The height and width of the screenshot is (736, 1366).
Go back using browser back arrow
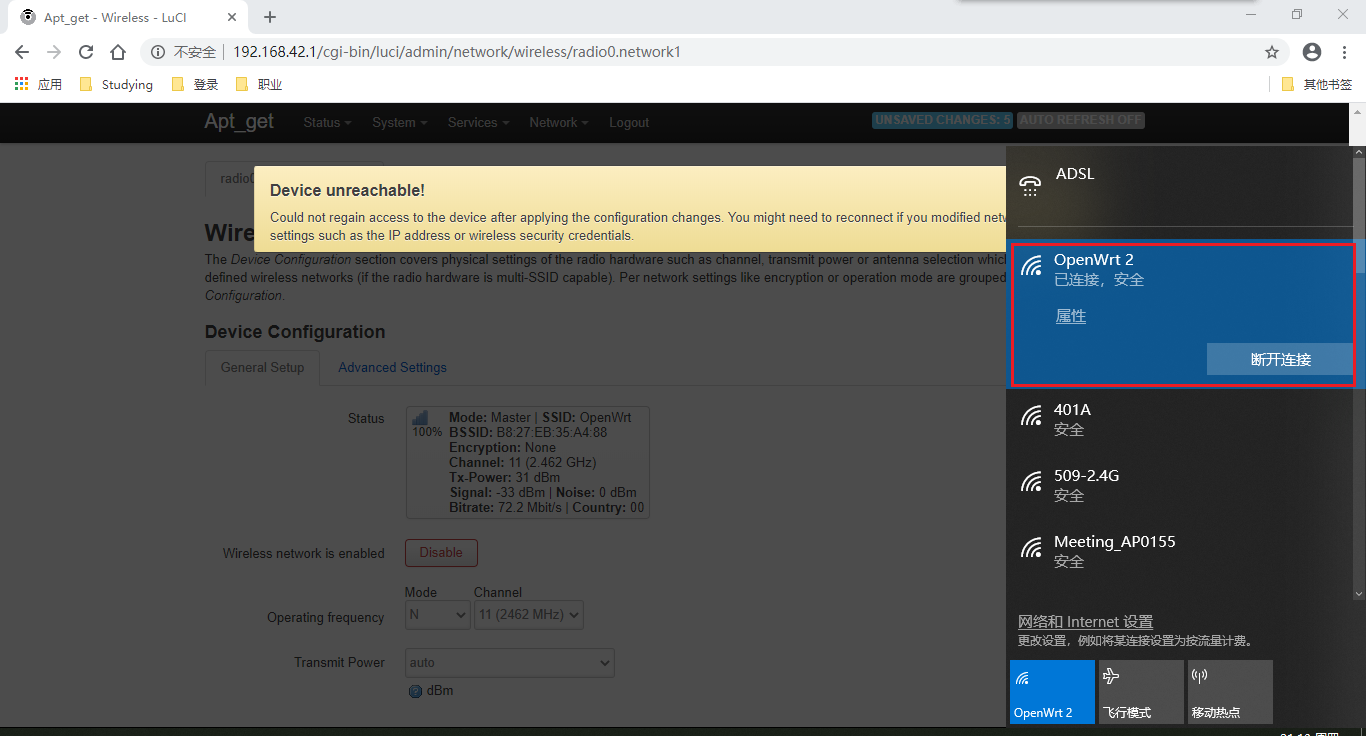(22, 52)
